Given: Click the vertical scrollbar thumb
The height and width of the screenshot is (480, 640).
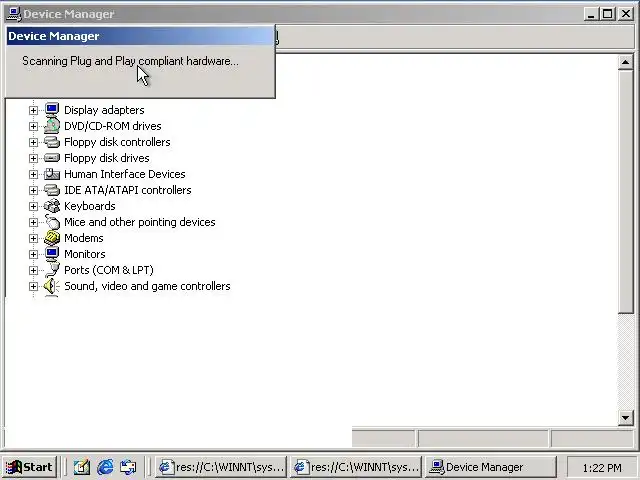Looking at the screenshot, I should pyautogui.click(x=625, y=192).
